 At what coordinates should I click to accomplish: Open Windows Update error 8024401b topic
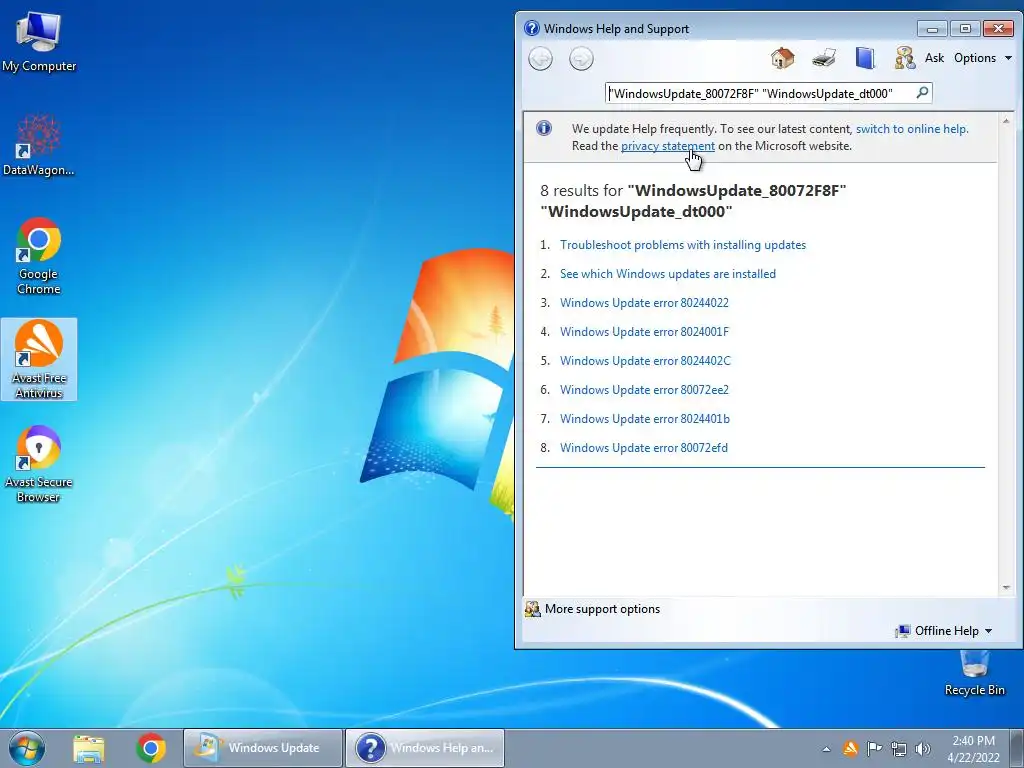click(x=645, y=419)
